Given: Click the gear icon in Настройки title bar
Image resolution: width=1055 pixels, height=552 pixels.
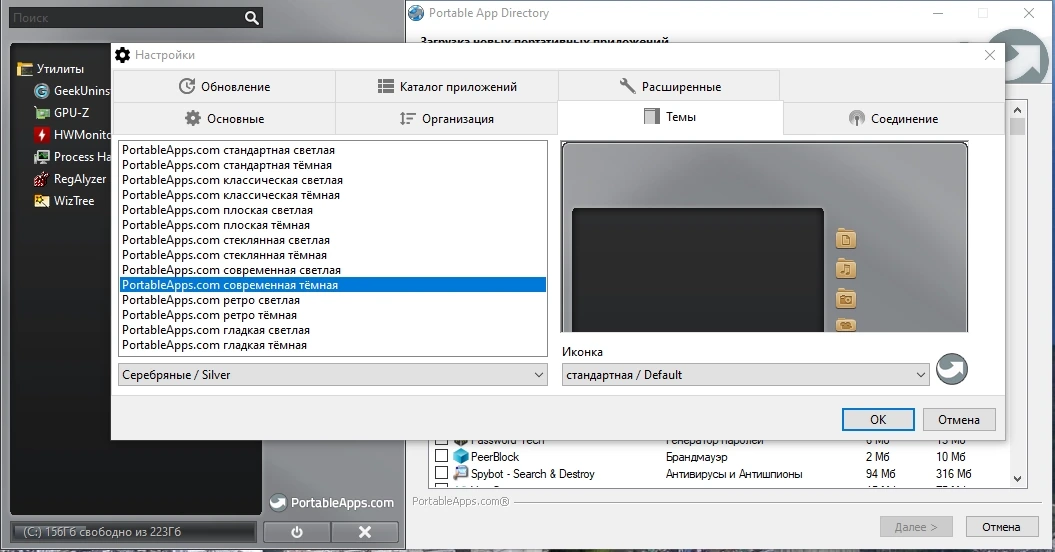Looking at the screenshot, I should (x=122, y=55).
